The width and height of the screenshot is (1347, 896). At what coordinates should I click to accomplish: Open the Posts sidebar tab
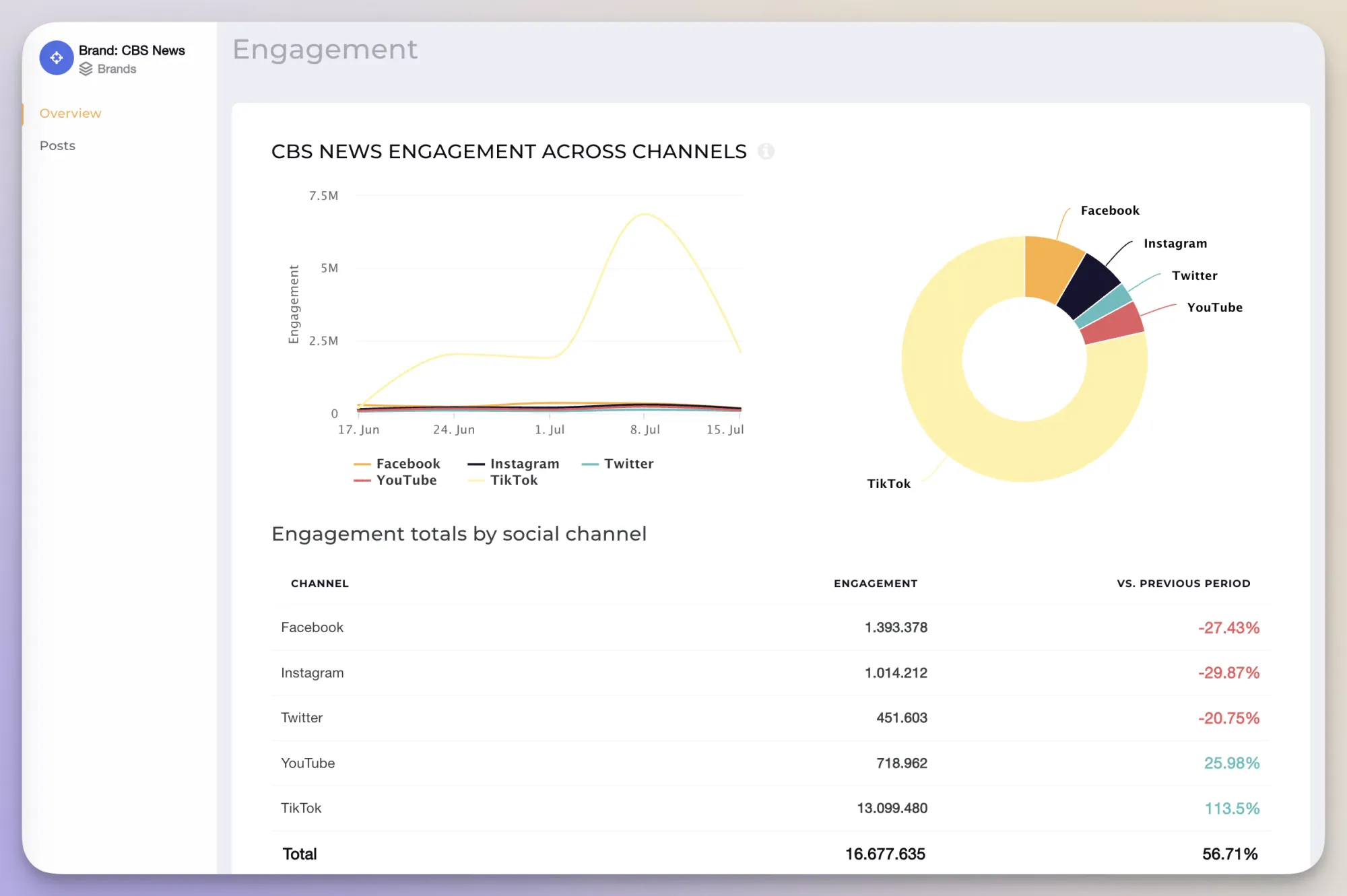point(57,146)
